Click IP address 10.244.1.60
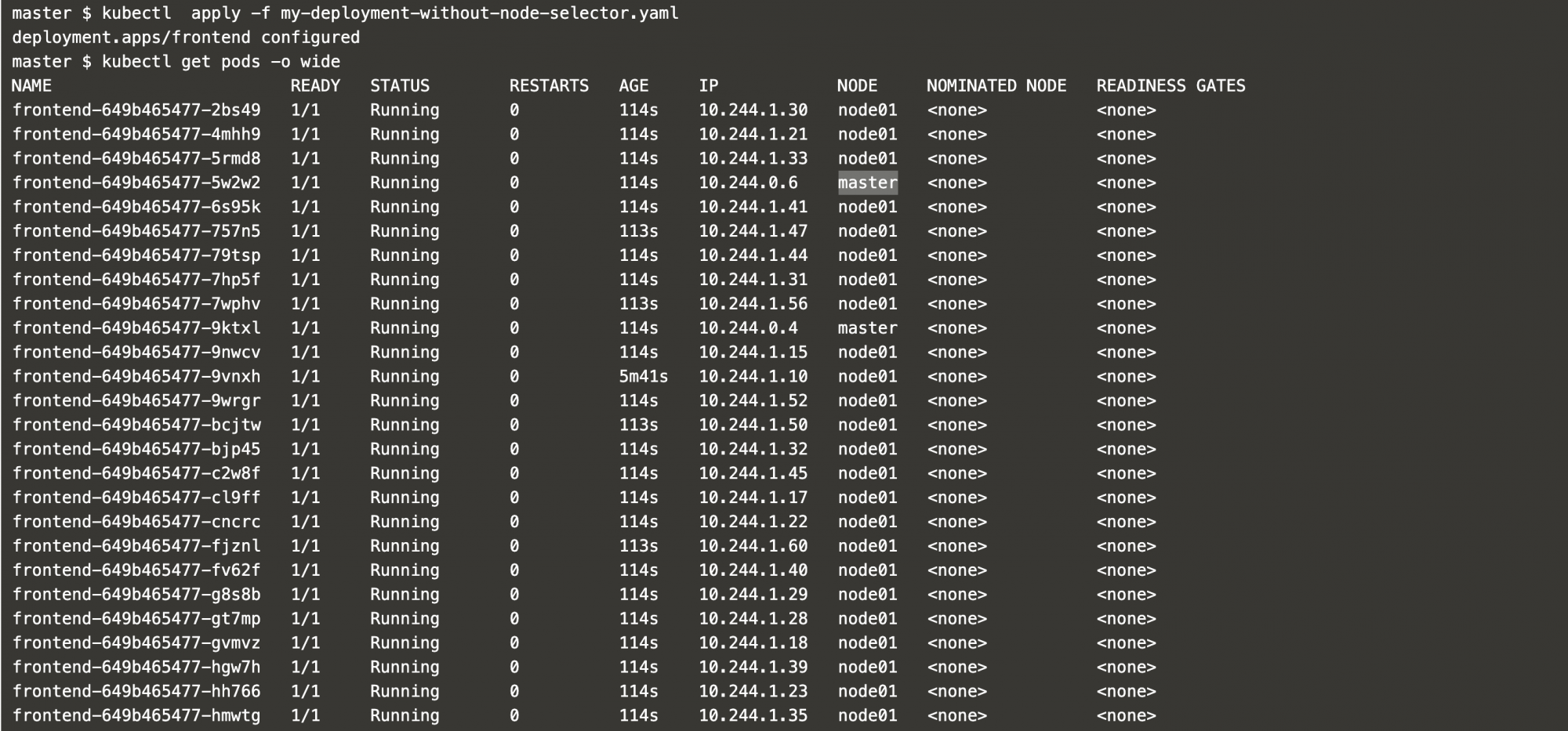The height and width of the screenshot is (731, 1568). pyautogui.click(x=753, y=546)
